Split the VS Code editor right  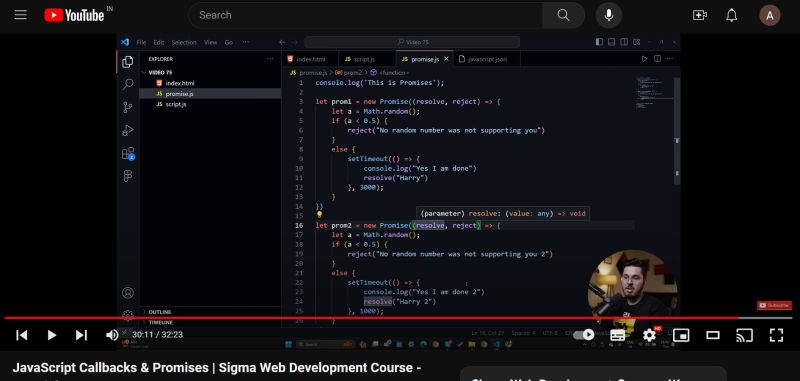(x=657, y=59)
